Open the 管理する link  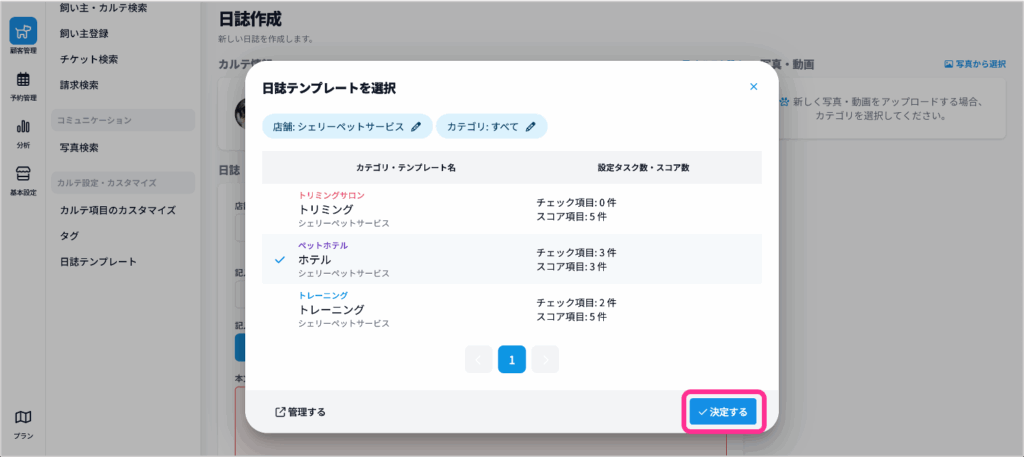click(300, 412)
